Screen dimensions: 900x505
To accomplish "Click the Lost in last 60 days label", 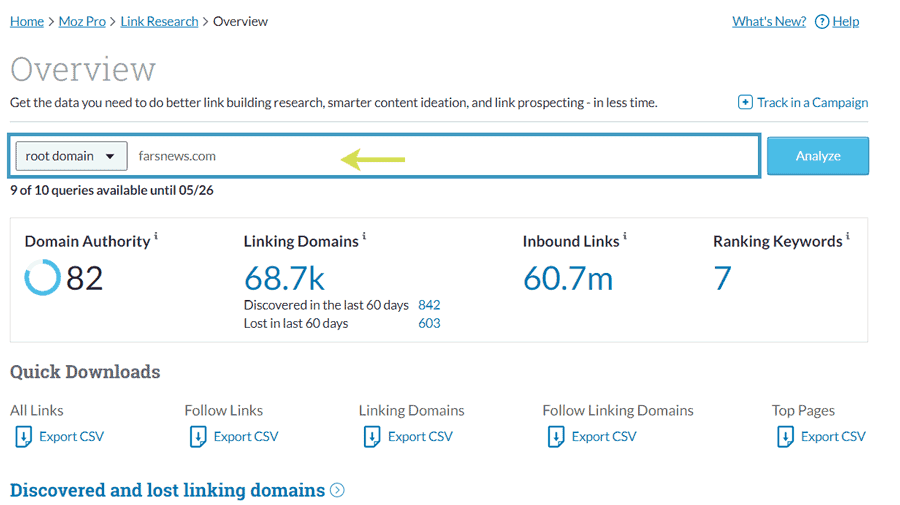I will pyautogui.click(x=296, y=323).
